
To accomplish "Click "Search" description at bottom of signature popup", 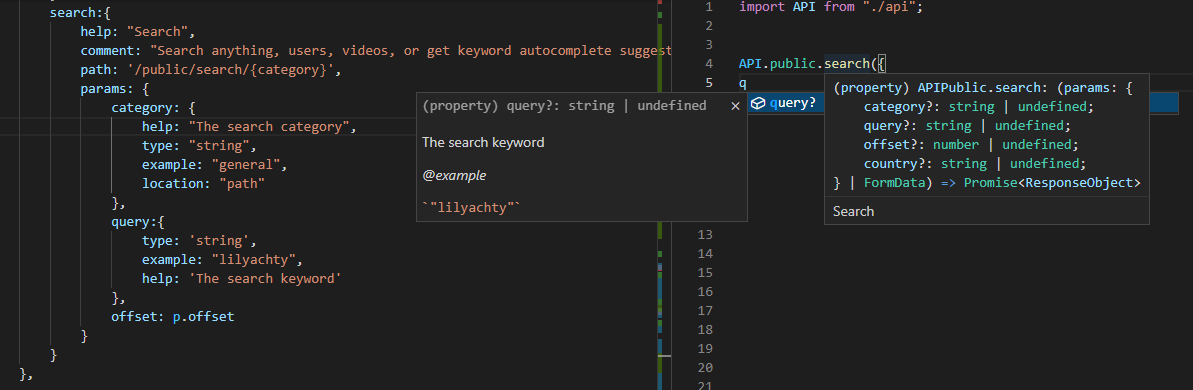I will (854, 211).
